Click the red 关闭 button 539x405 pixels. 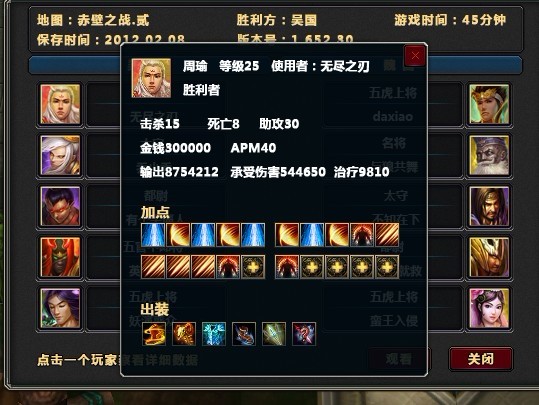coord(481,359)
